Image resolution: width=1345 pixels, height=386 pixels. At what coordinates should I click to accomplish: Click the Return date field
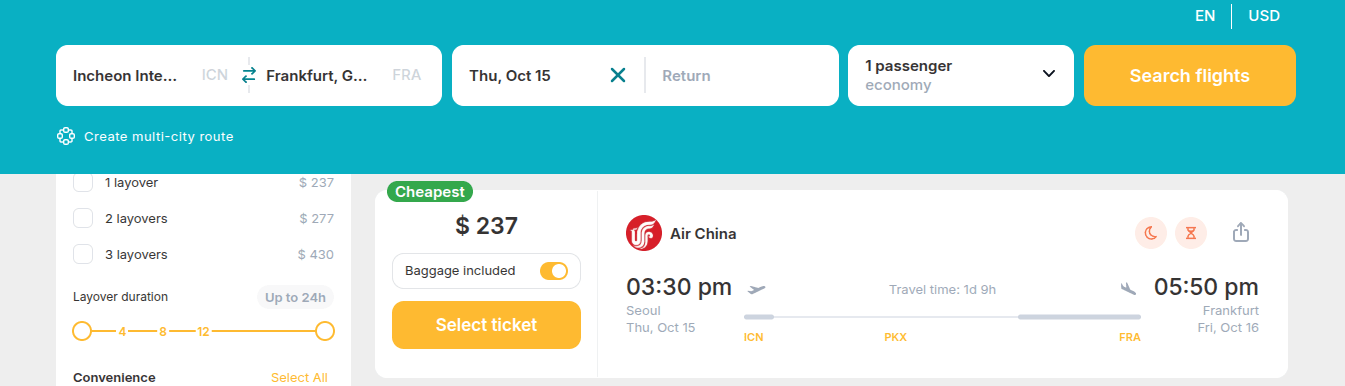[x=742, y=75]
